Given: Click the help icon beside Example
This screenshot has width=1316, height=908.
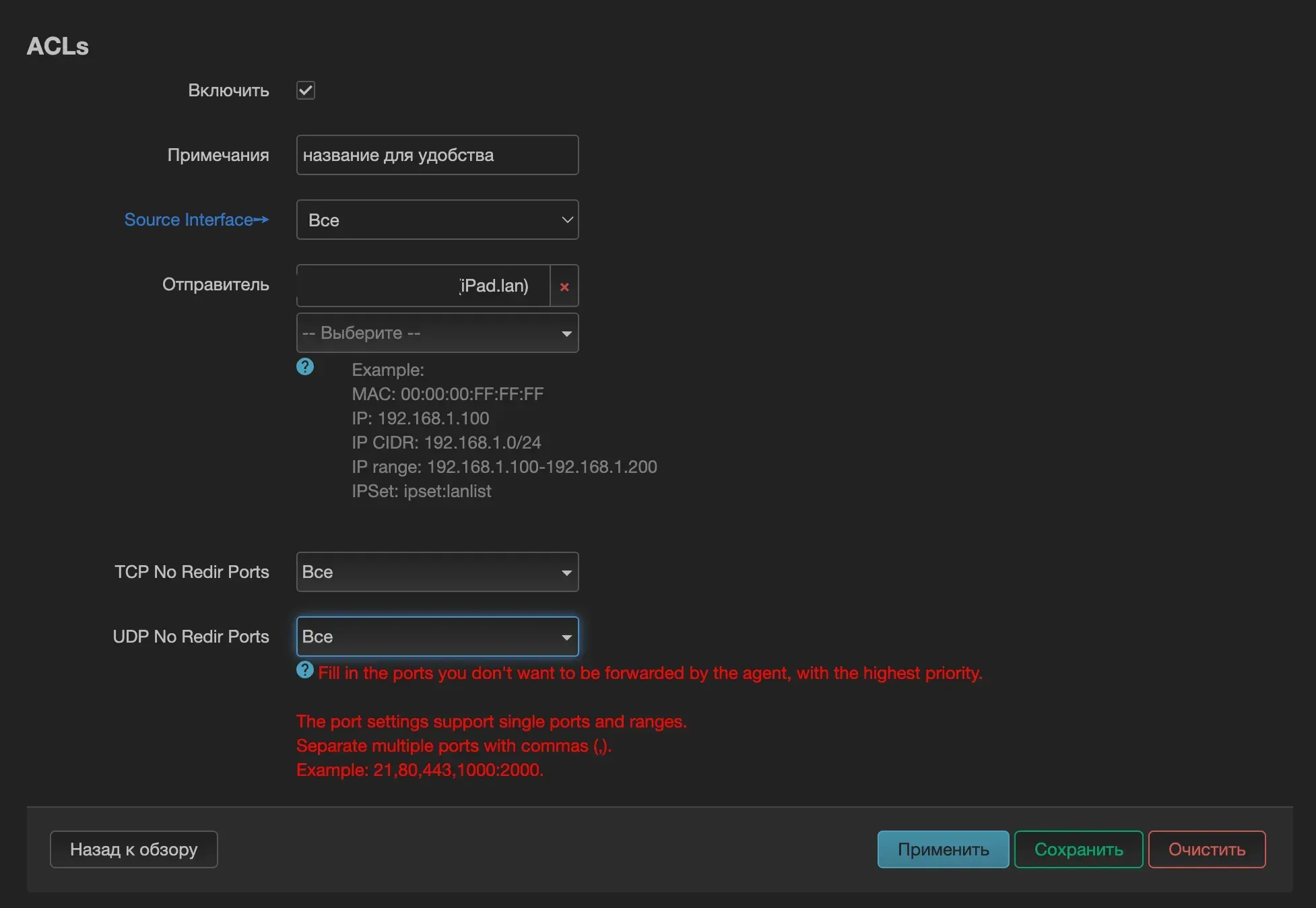Looking at the screenshot, I should [305, 366].
